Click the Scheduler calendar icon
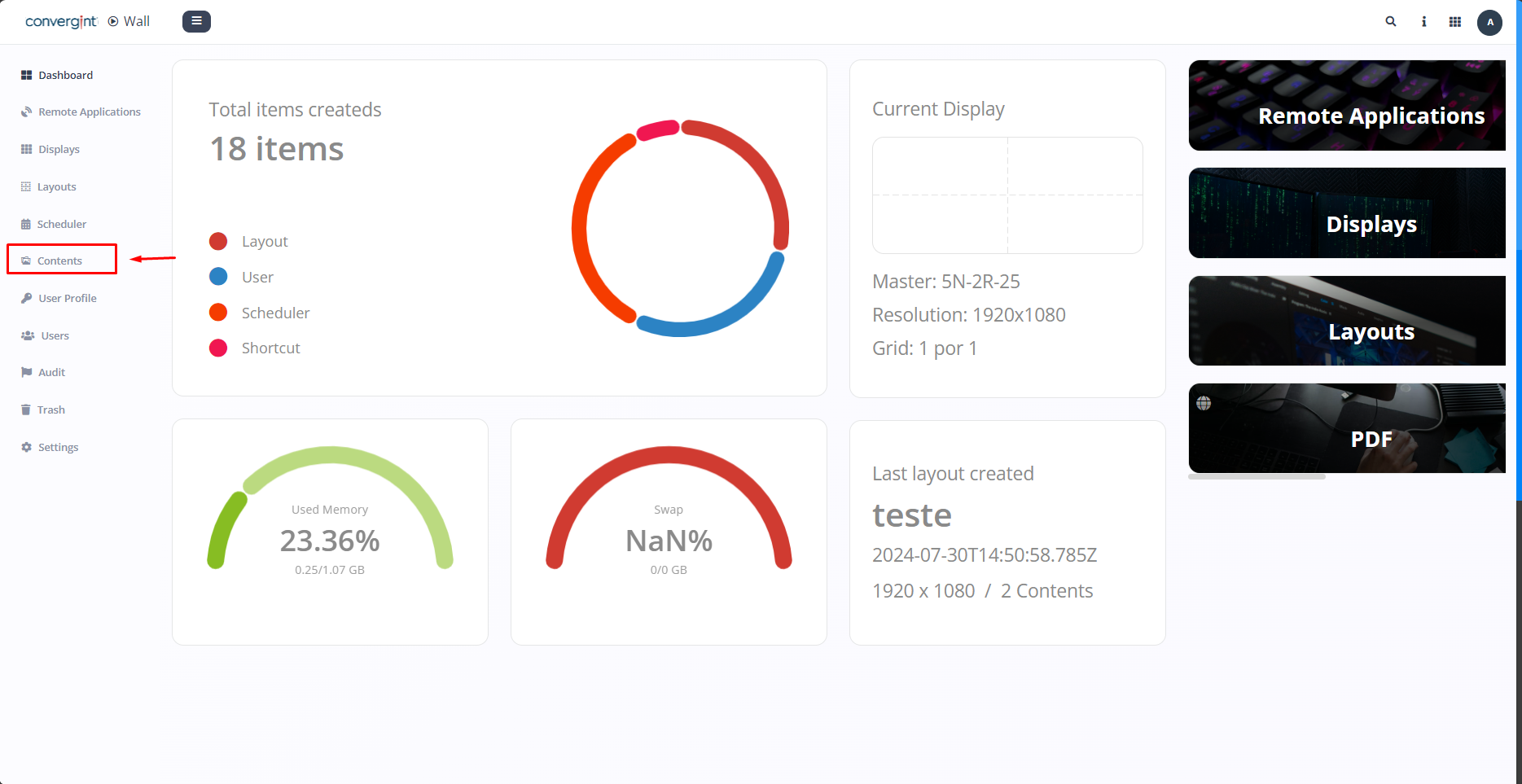1522x784 pixels. [26, 224]
